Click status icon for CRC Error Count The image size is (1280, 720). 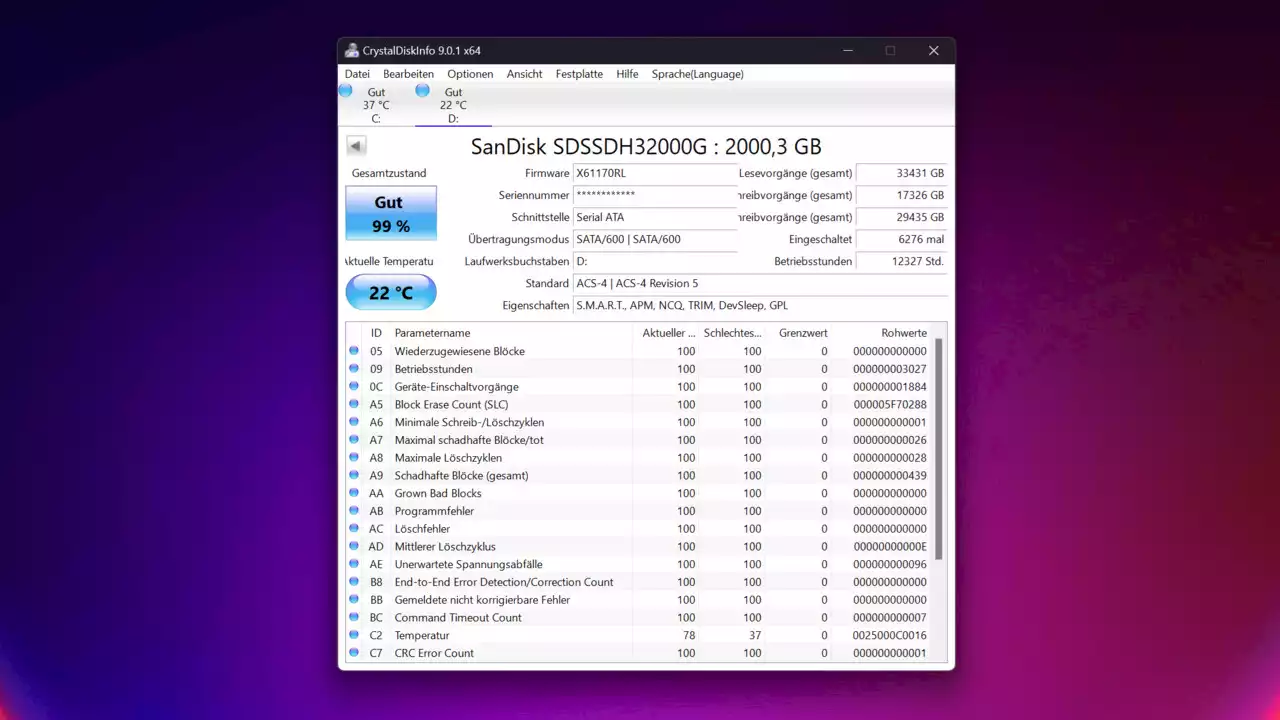354,653
